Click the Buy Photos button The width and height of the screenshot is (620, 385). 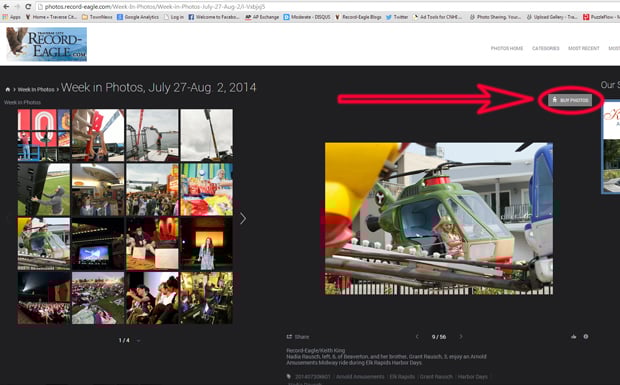(x=570, y=100)
